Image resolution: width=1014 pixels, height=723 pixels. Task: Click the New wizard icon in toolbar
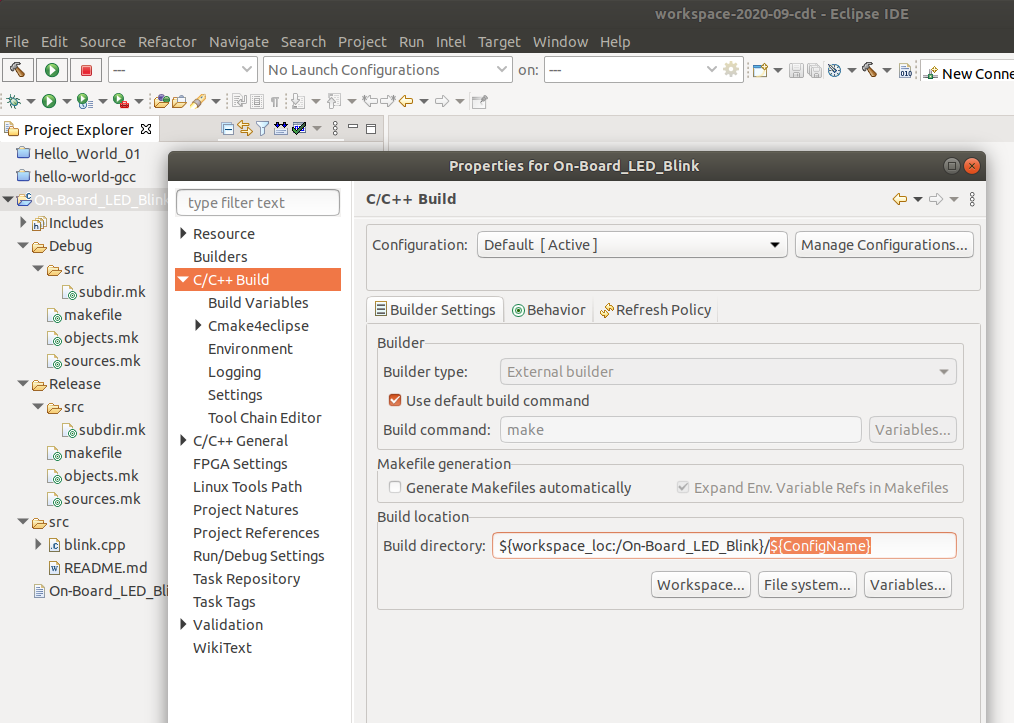coord(760,70)
